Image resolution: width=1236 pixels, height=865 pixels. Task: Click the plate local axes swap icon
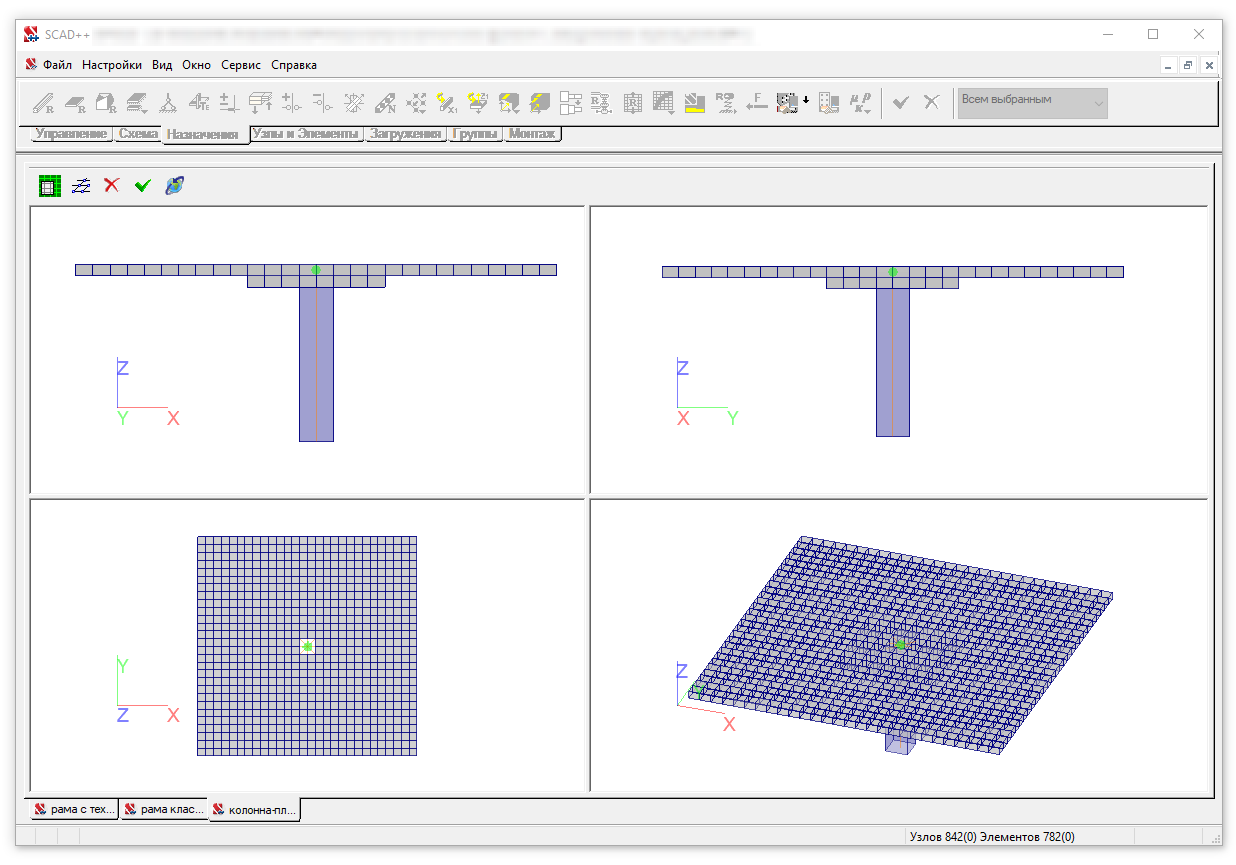pos(509,102)
